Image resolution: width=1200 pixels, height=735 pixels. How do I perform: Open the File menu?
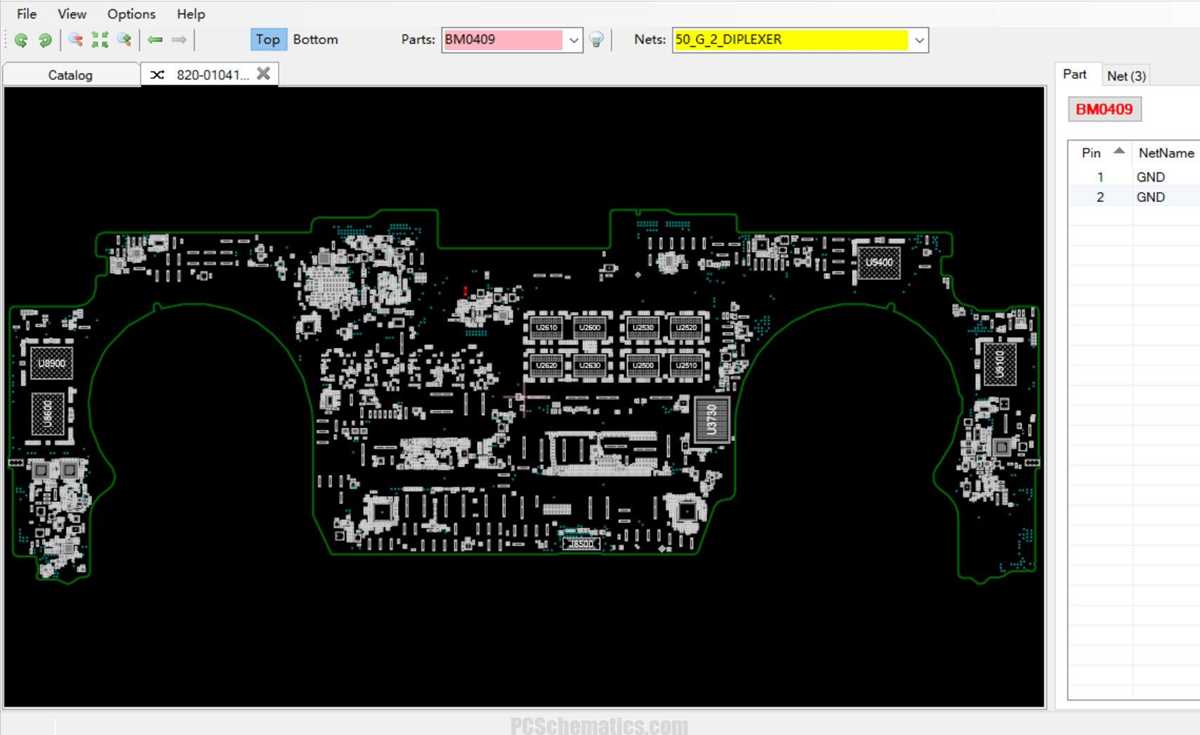point(27,14)
